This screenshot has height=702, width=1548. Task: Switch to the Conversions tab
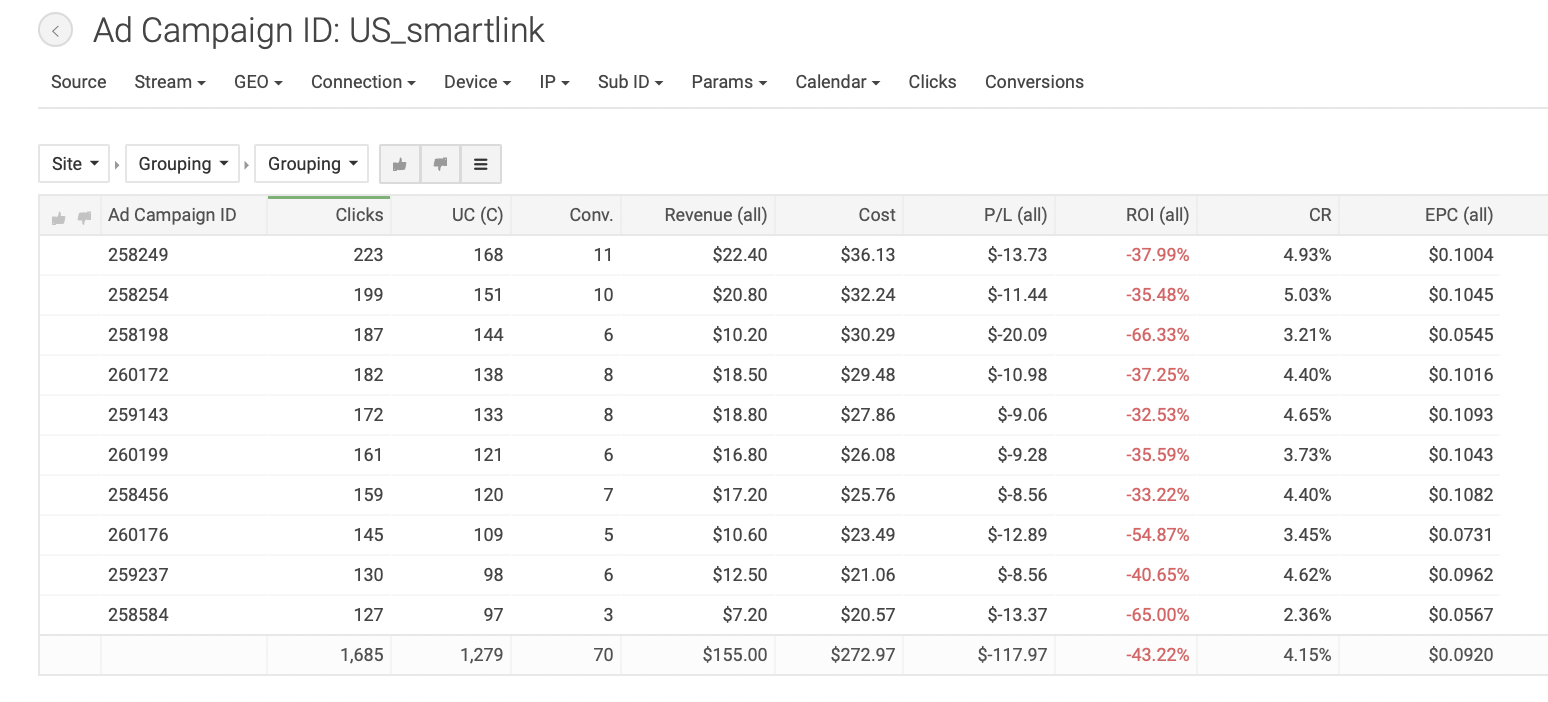pos(1034,82)
